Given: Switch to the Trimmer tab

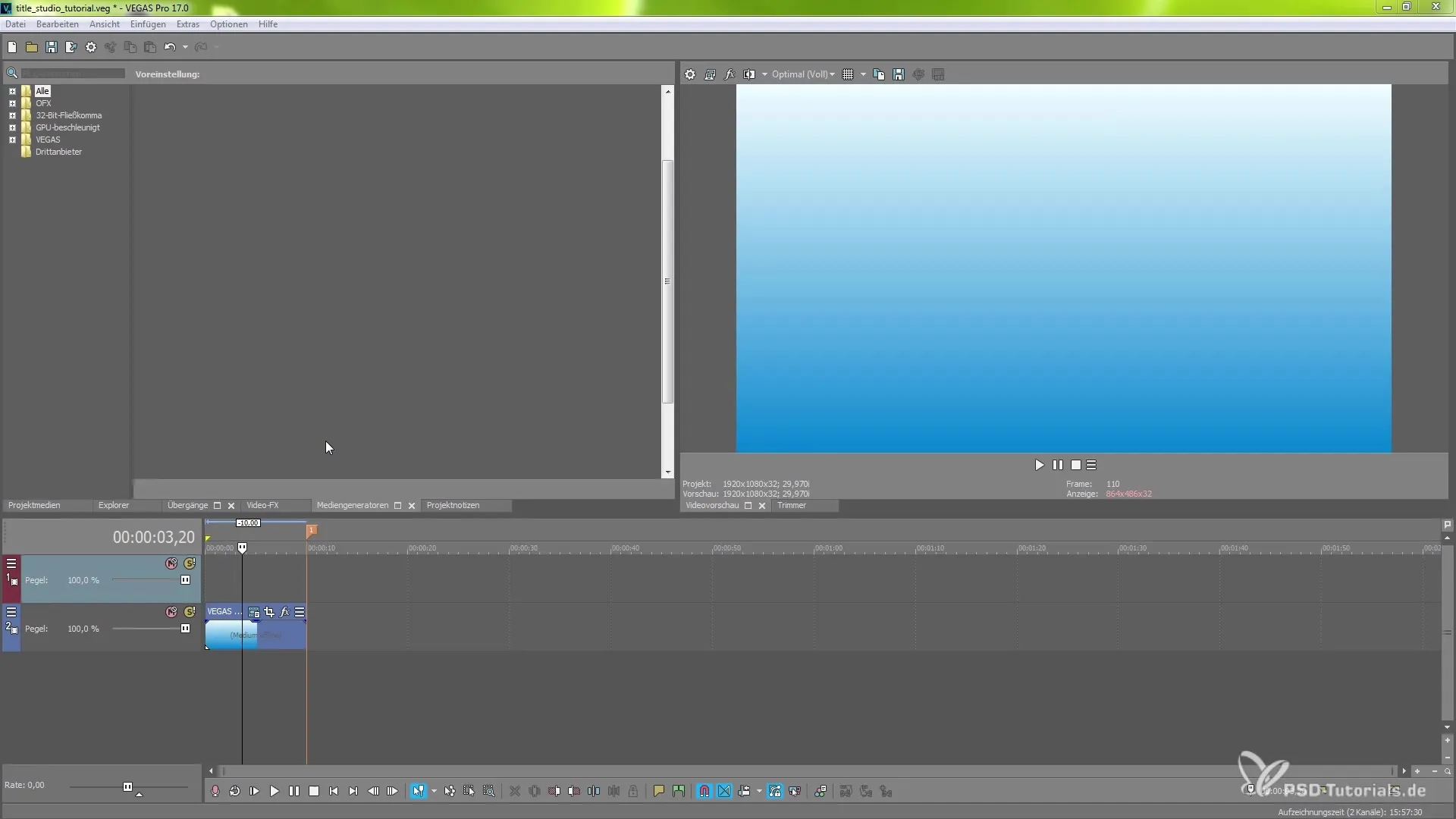Looking at the screenshot, I should [792, 505].
